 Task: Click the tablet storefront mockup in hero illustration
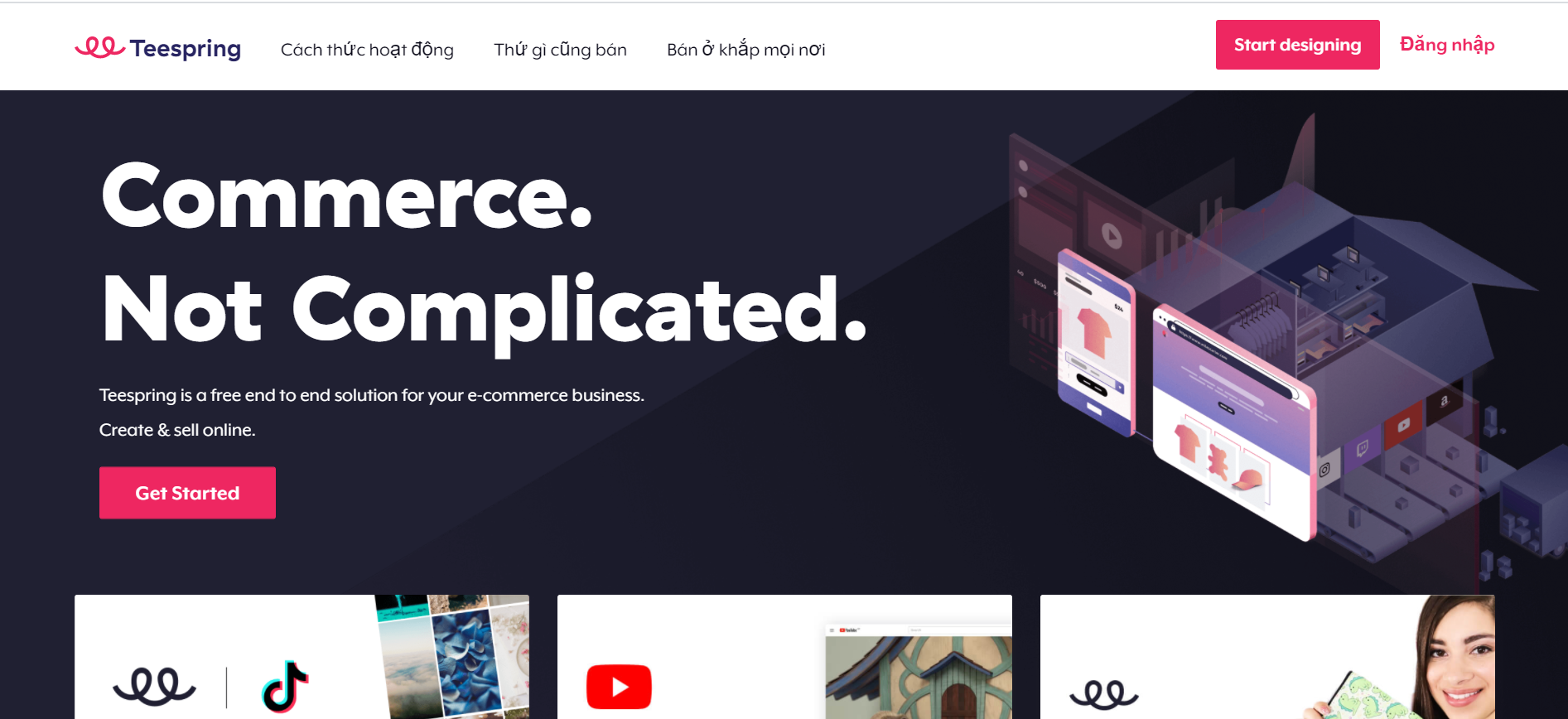coord(1234,422)
